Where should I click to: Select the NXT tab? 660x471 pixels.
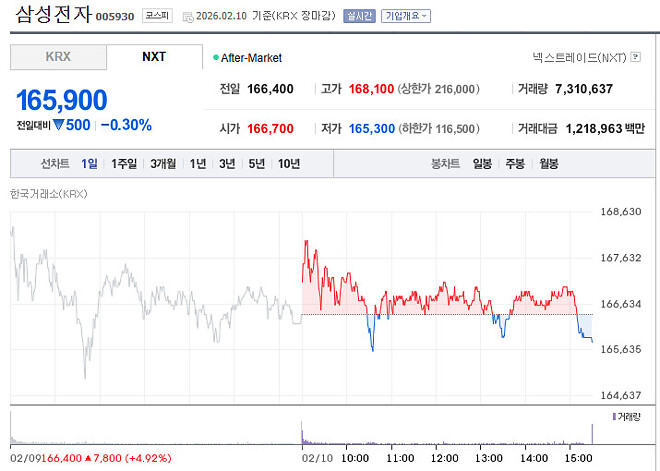tap(154, 57)
